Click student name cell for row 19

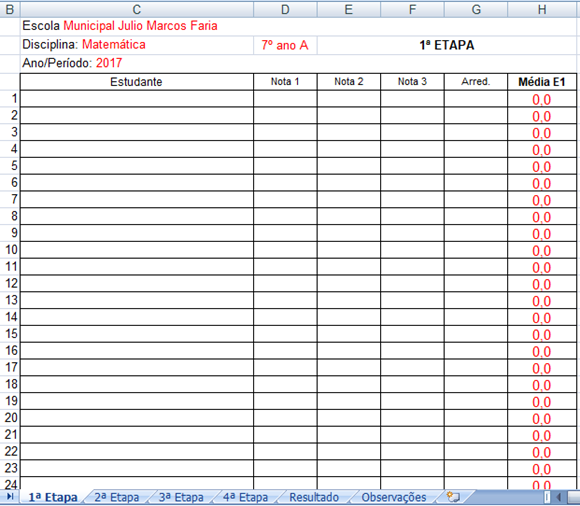point(137,401)
